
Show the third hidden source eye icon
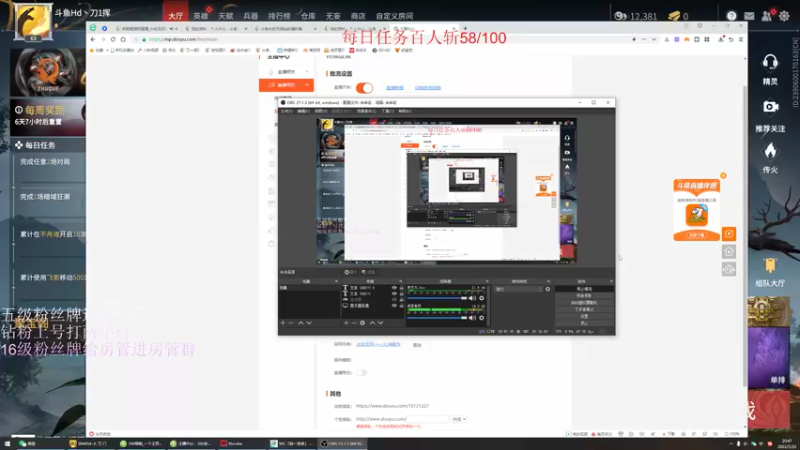click(394, 299)
